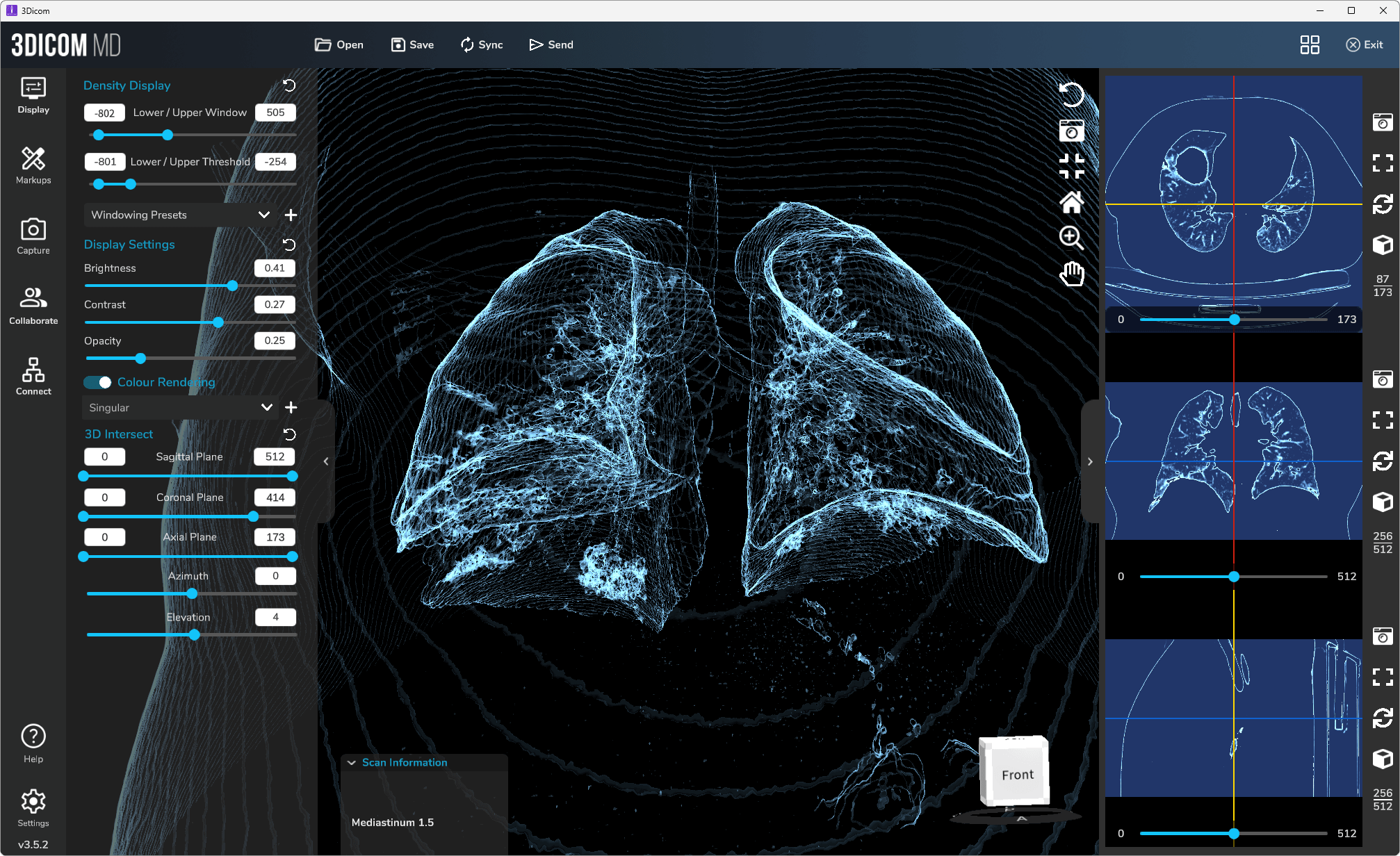The image size is (1400, 856).
Task: Click the Azimuth value field 0
Action: point(275,576)
